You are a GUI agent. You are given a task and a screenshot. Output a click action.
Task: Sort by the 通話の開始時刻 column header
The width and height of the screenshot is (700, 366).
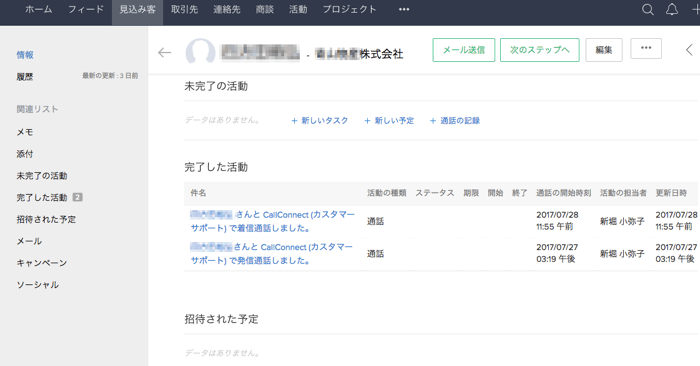pyautogui.click(x=563, y=193)
